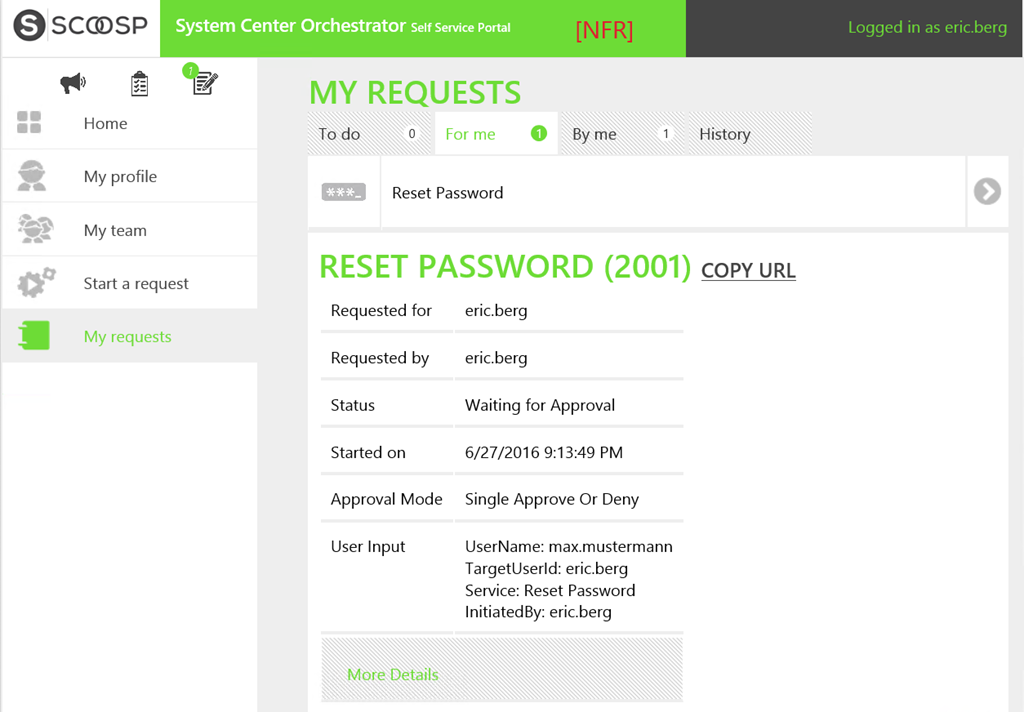The height and width of the screenshot is (712, 1024).
Task: Go to the History tab
Action: coord(724,134)
